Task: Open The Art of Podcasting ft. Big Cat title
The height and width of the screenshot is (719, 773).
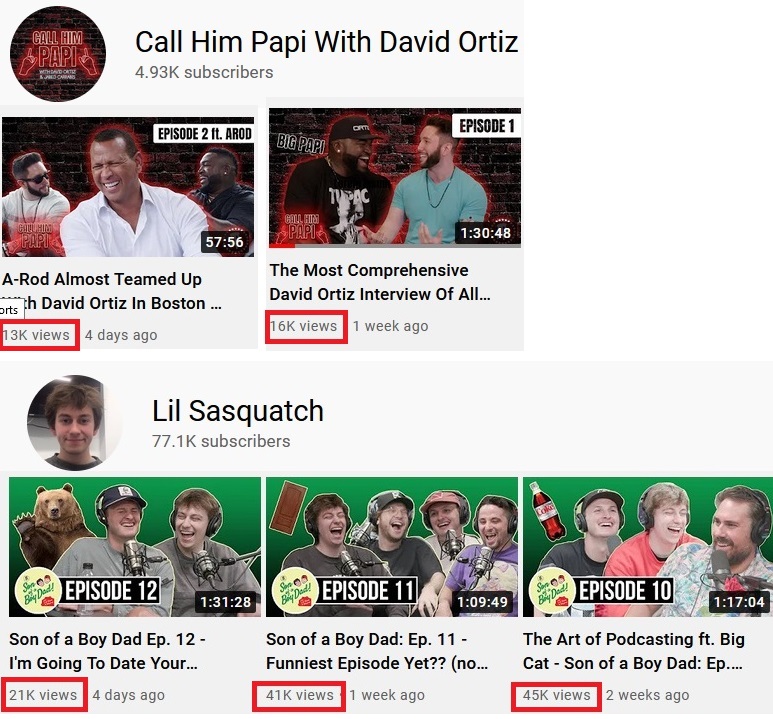Action: pos(633,651)
